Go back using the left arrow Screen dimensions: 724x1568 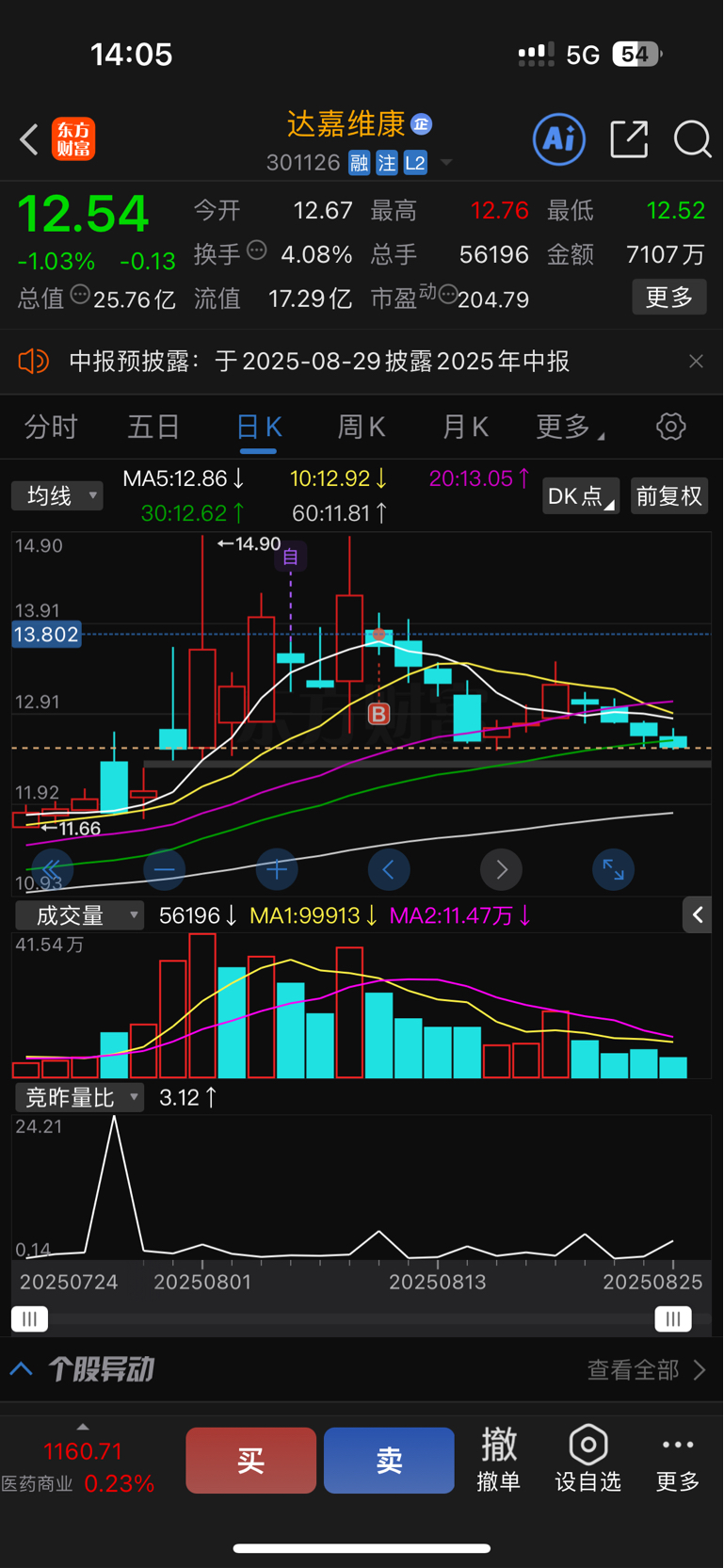29,139
